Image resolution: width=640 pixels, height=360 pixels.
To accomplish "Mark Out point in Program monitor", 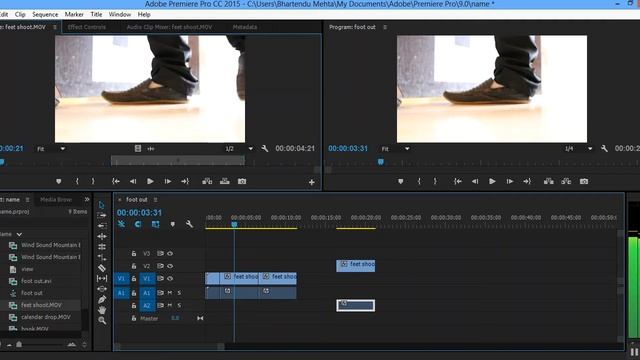I will 435,181.
